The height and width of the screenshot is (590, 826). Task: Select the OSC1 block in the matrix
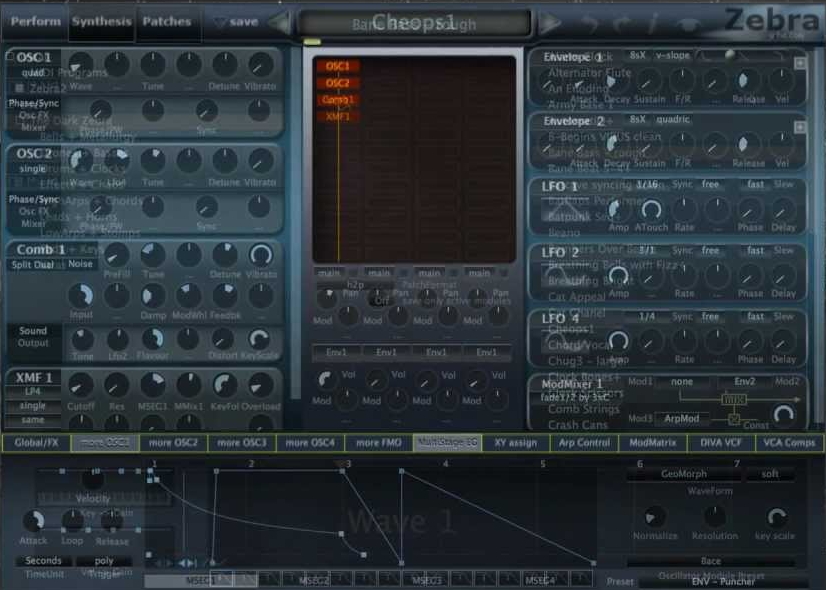coord(338,66)
